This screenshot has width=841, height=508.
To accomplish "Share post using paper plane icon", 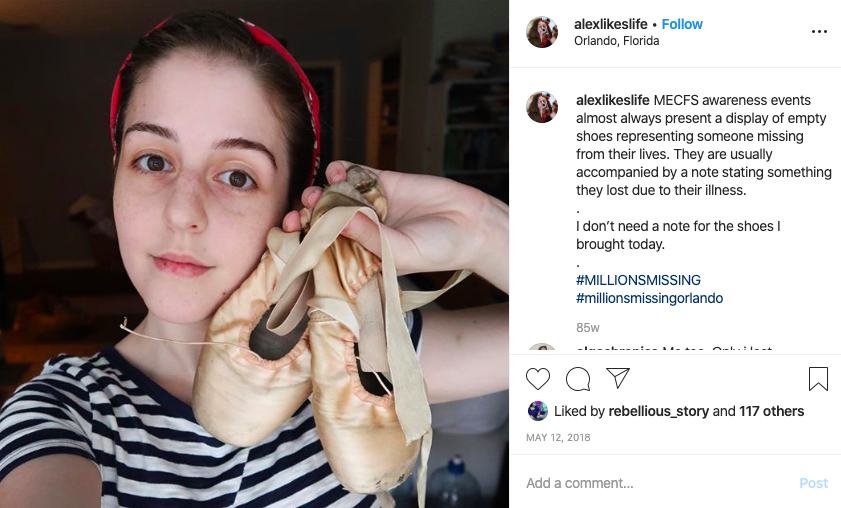I will (617, 378).
